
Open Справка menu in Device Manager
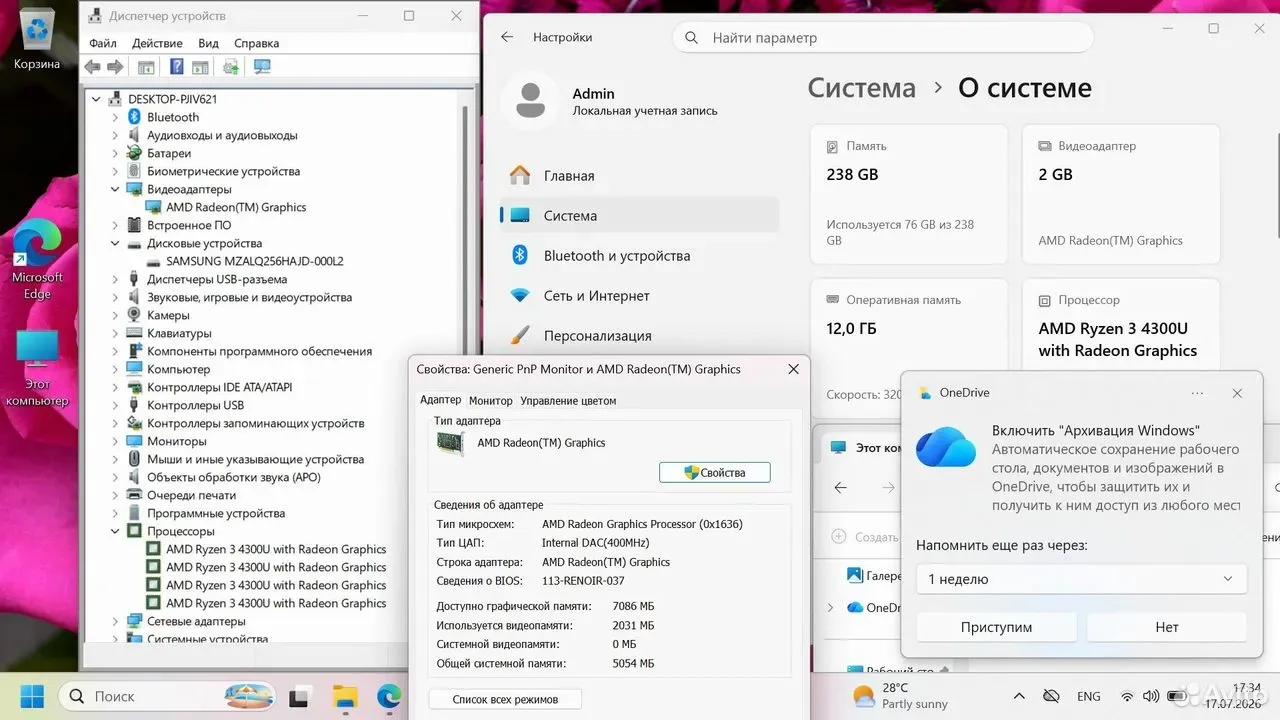point(256,43)
